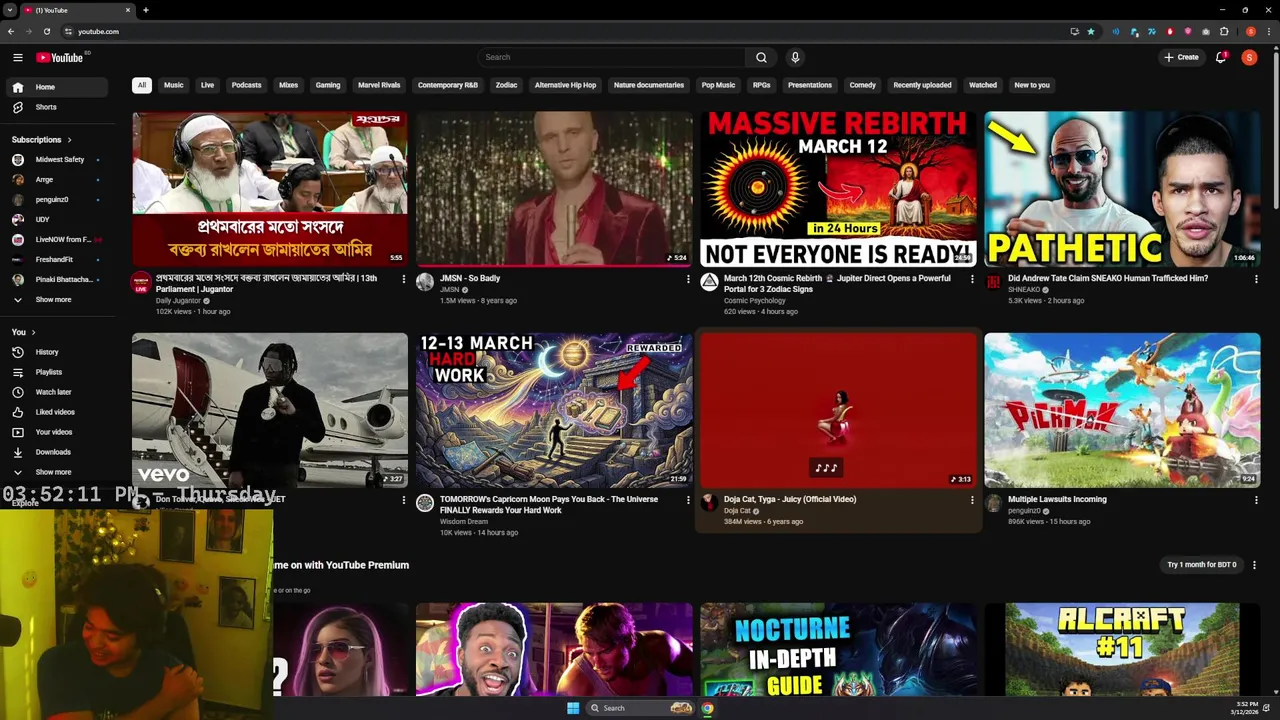The height and width of the screenshot is (720, 1280).
Task: Open the notifications bell
Action: click(x=1221, y=57)
